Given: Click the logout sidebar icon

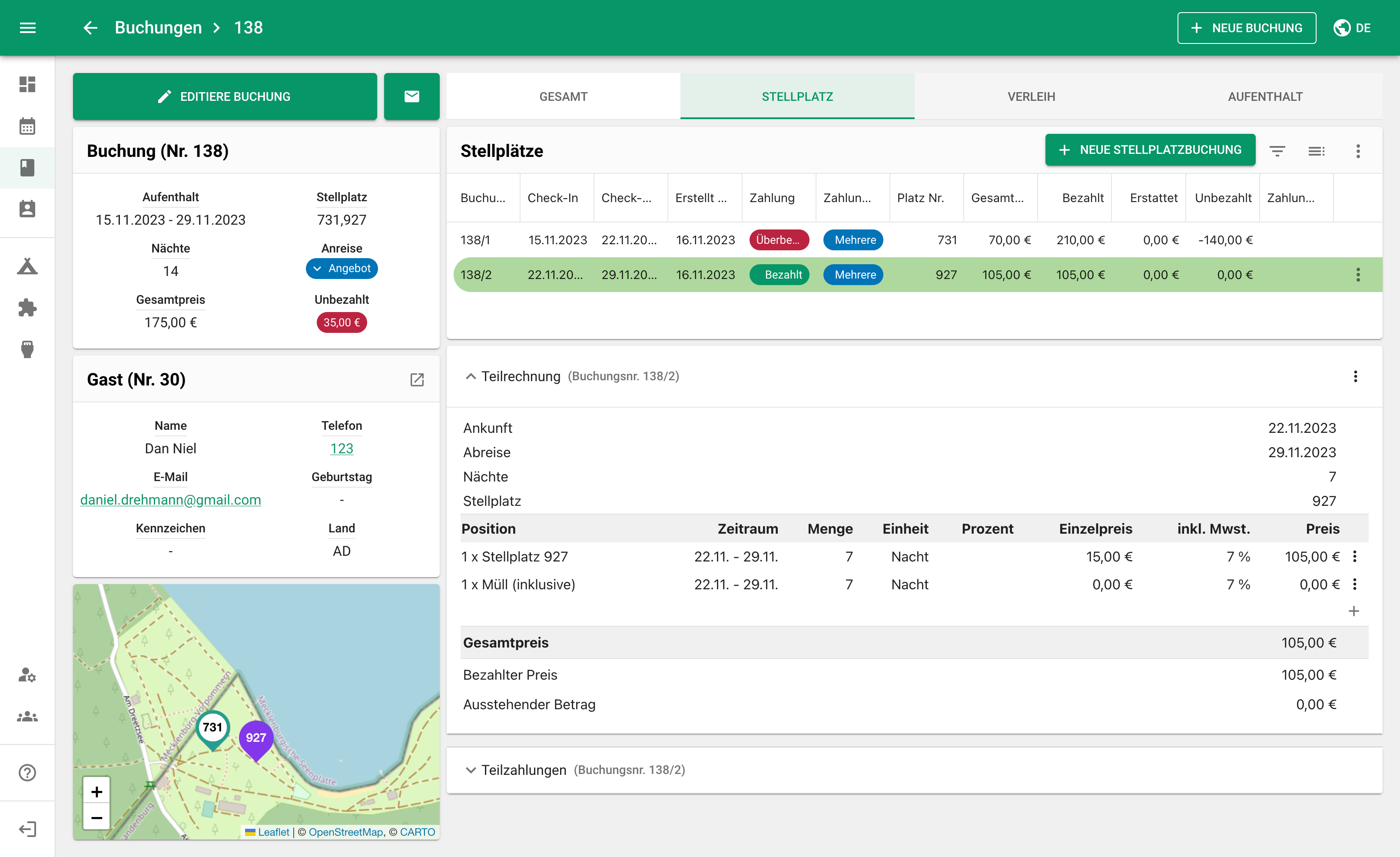Looking at the screenshot, I should coord(27,829).
